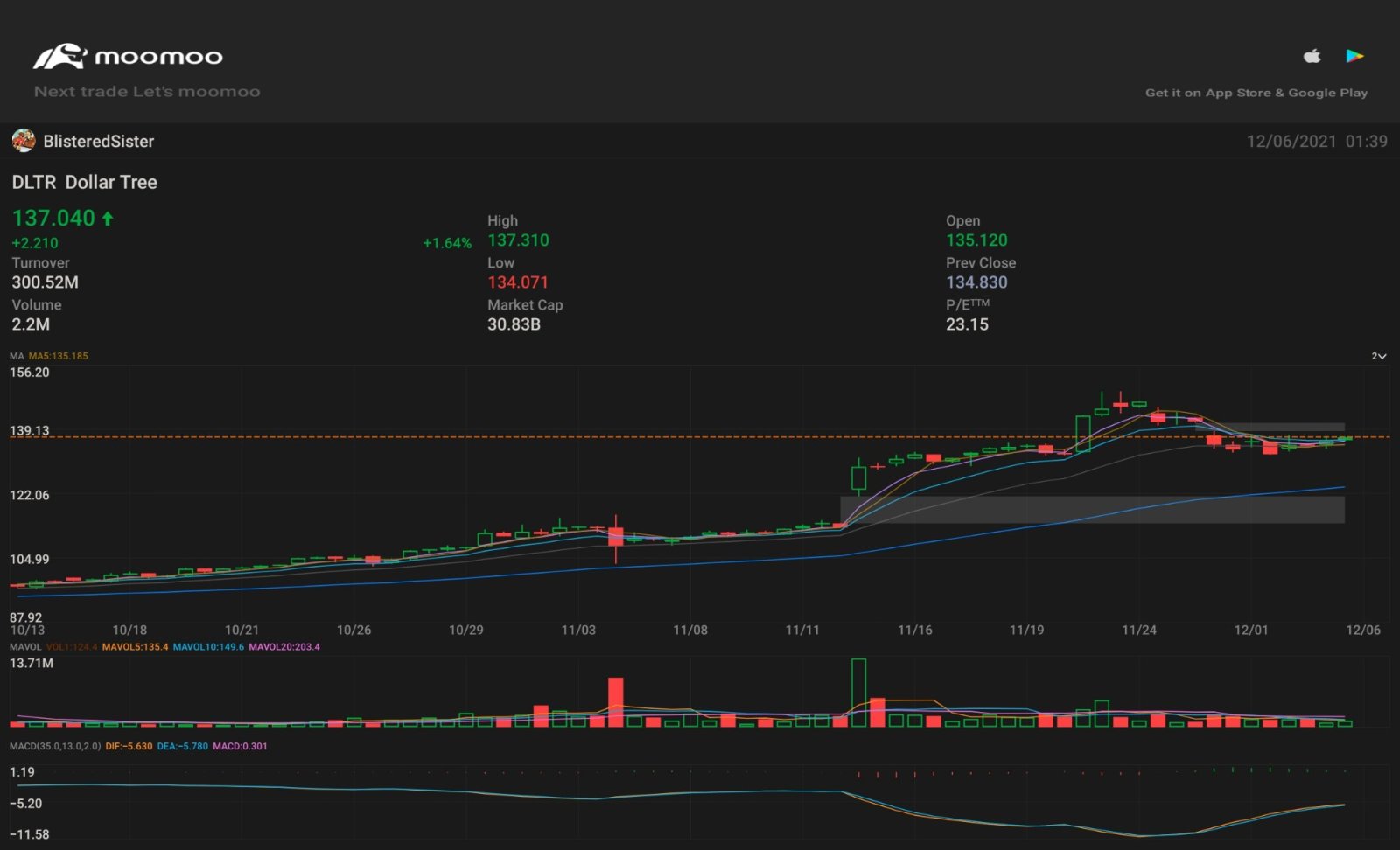Click the 11/24 date on the axis

[x=1138, y=630]
